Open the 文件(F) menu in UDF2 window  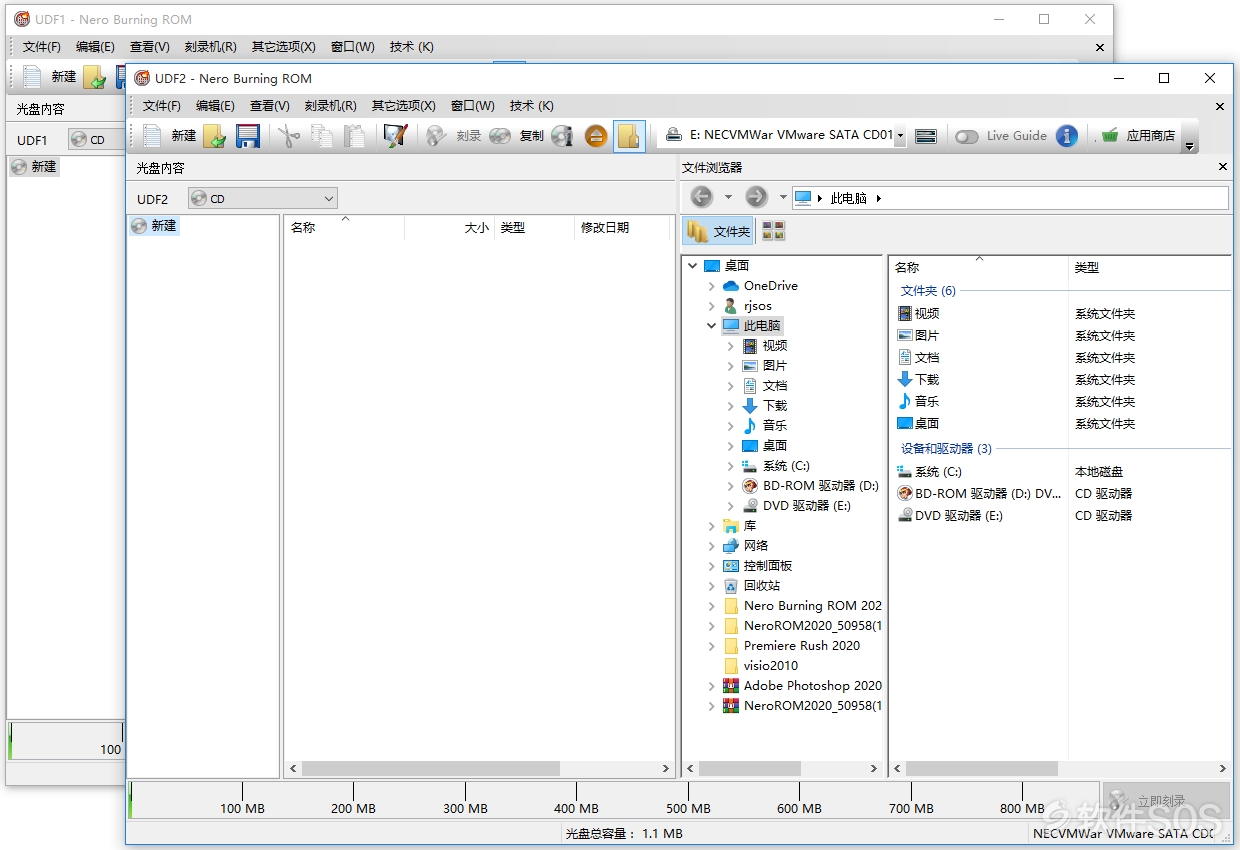point(162,106)
